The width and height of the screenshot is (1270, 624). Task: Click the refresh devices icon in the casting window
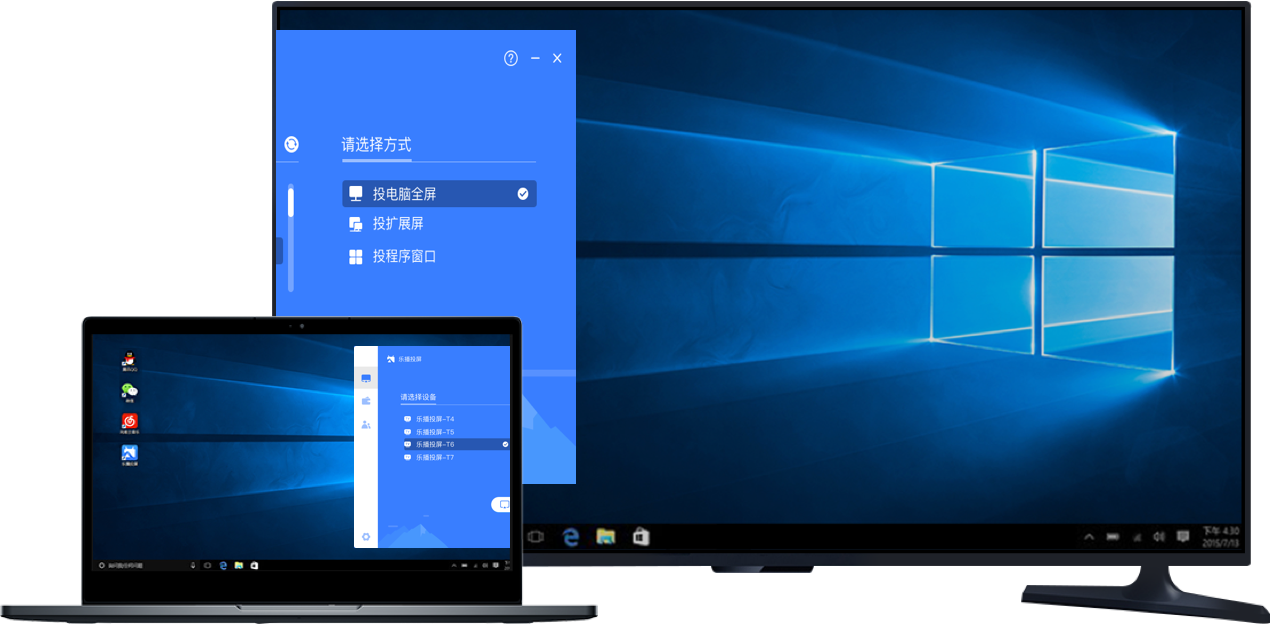(292, 145)
